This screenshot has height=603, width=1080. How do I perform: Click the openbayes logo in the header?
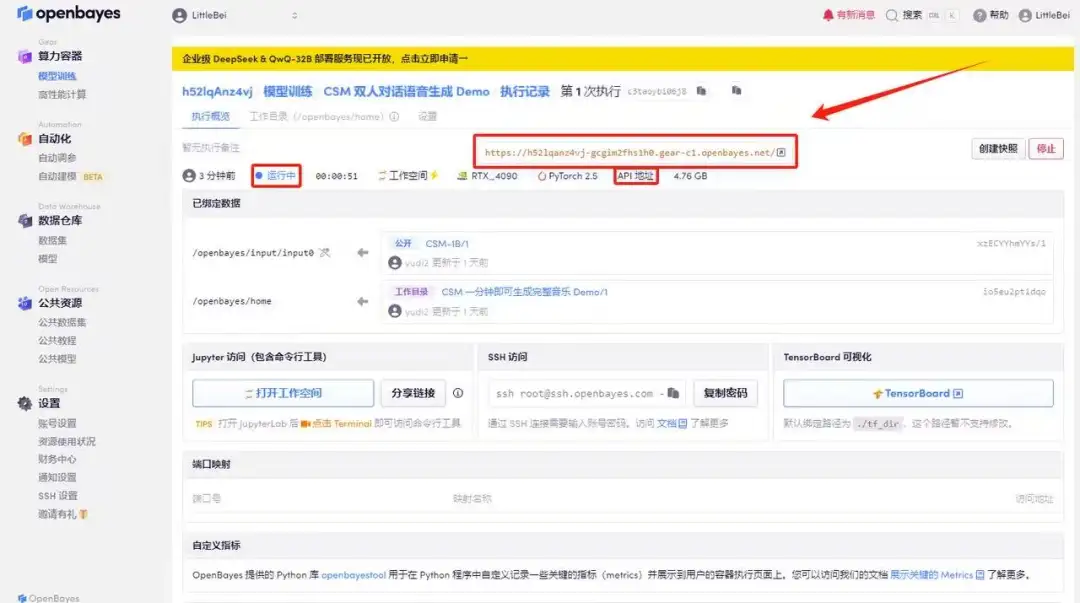(x=68, y=13)
